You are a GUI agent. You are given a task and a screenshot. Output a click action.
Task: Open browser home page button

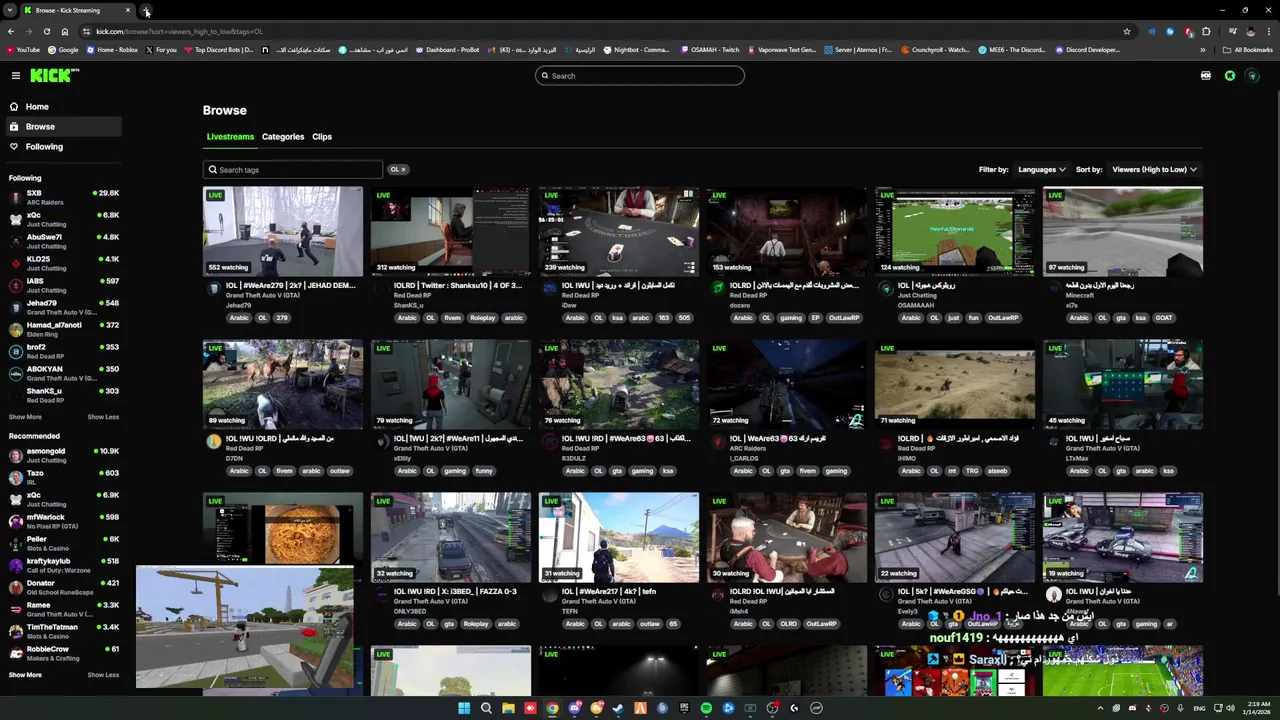[x=64, y=31]
